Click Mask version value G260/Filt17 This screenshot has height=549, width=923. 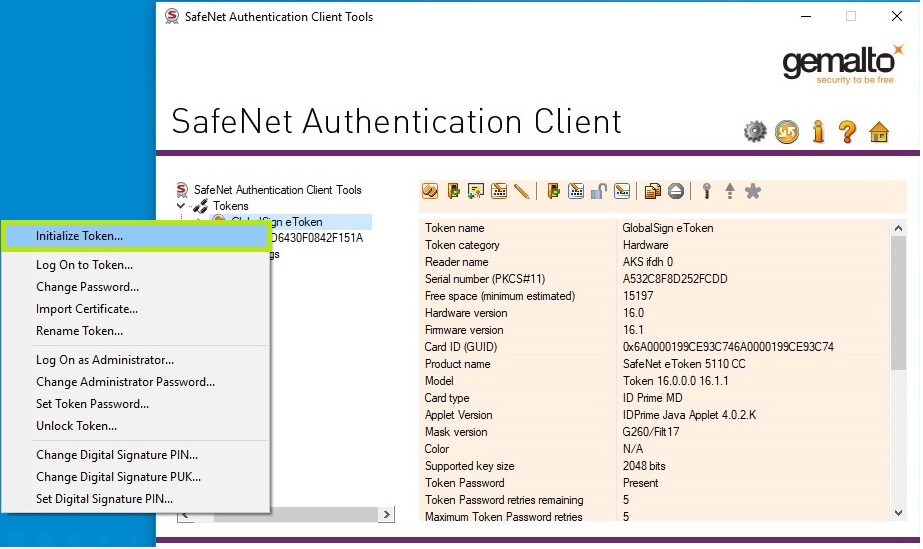tap(650, 432)
